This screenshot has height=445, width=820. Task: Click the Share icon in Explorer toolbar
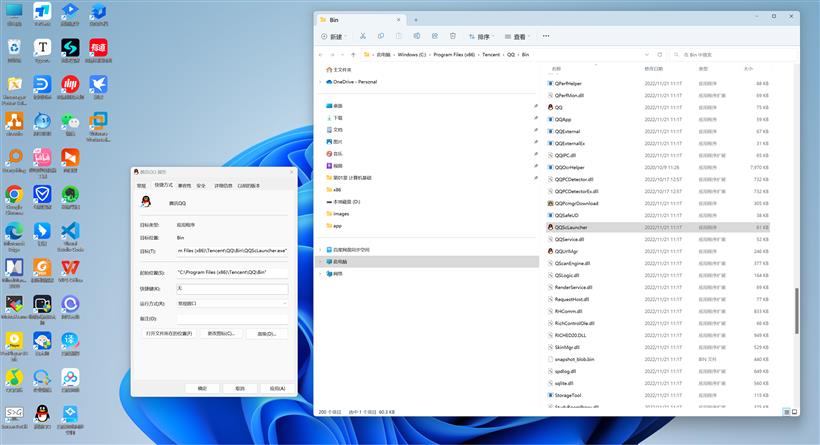point(435,36)
